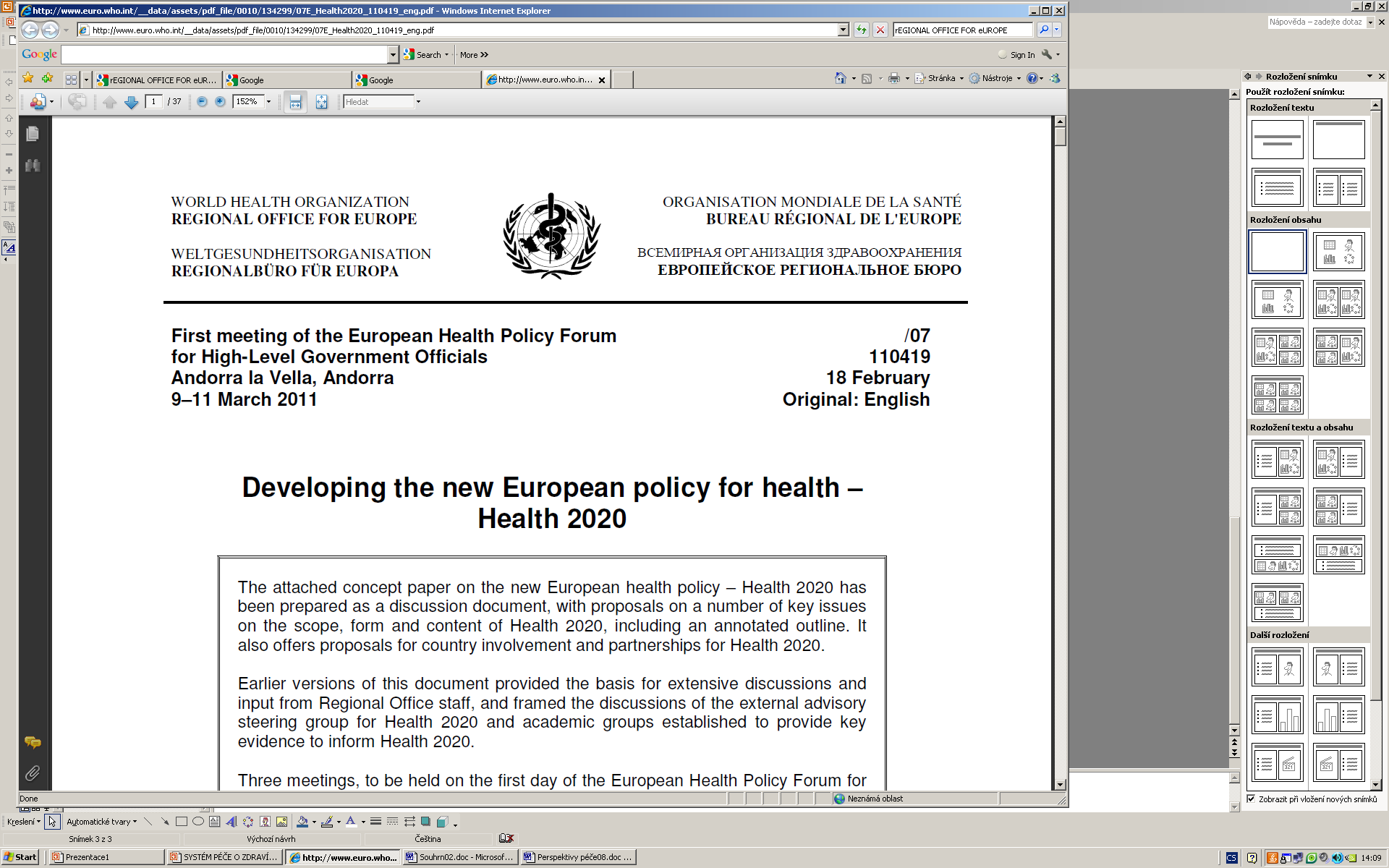Switch to rEGIONAL OFFICE FOR eUR tab

(157, 80)
